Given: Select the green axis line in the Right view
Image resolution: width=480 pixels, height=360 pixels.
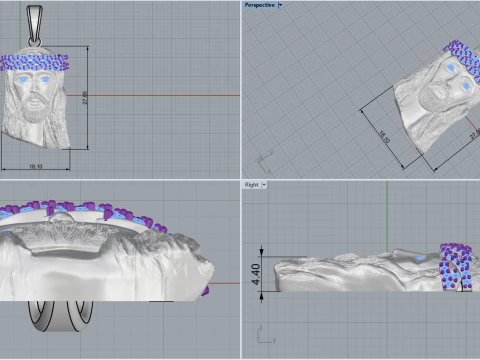Looking at the screenshot, I should pyautogui.click(x=387, y=217).
